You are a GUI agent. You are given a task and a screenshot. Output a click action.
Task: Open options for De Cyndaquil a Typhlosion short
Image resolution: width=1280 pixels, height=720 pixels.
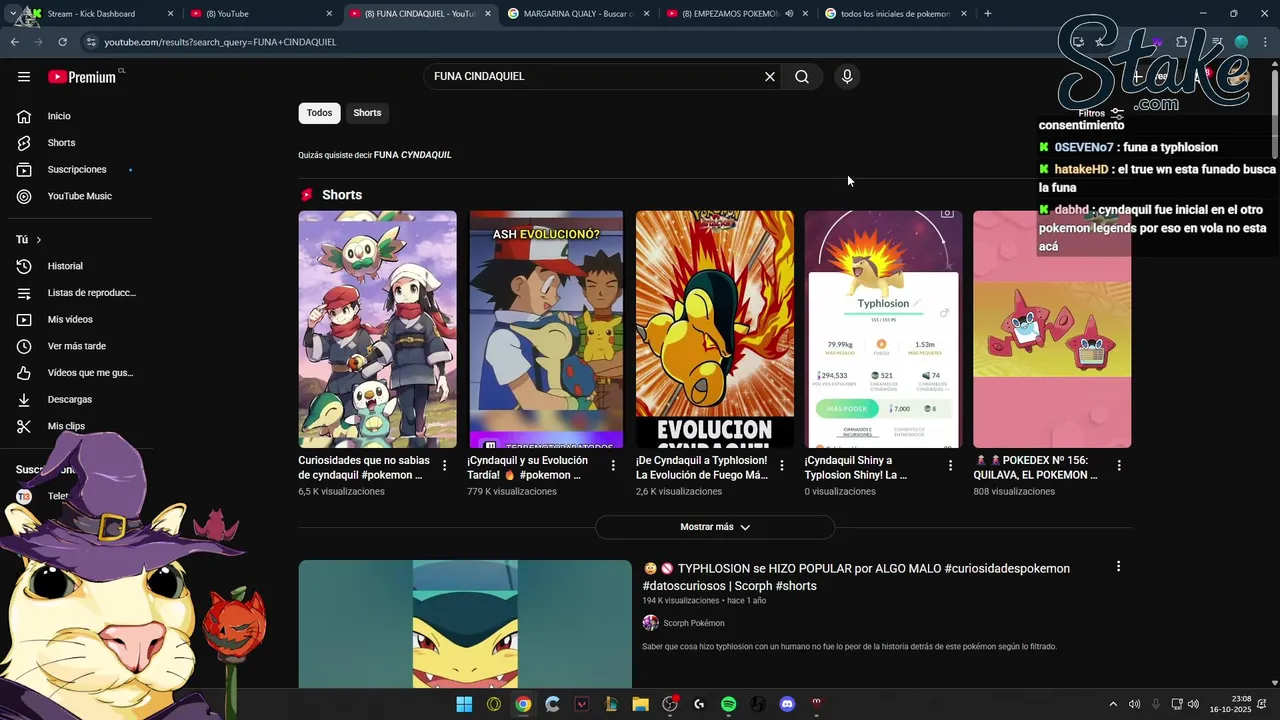point(782,465)
